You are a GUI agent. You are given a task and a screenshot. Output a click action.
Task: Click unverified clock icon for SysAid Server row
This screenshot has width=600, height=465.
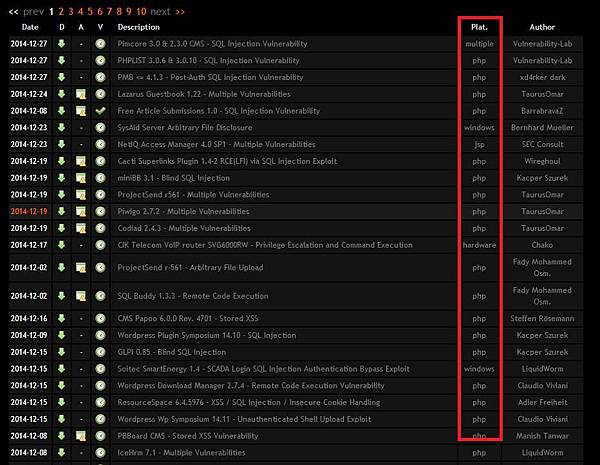(100, 127)
